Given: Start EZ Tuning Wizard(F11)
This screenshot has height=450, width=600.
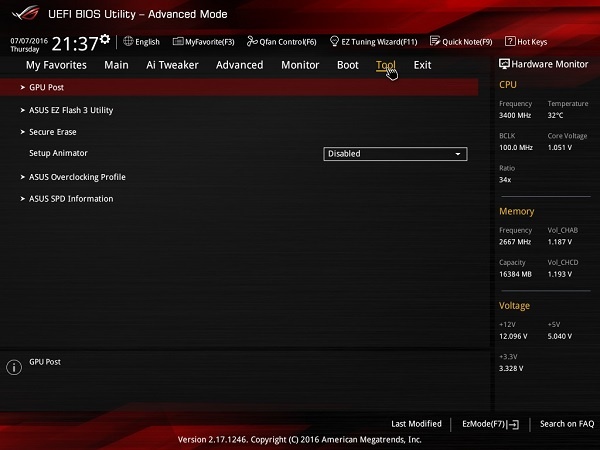Looking at the screenshot, I should click(379, 42).
